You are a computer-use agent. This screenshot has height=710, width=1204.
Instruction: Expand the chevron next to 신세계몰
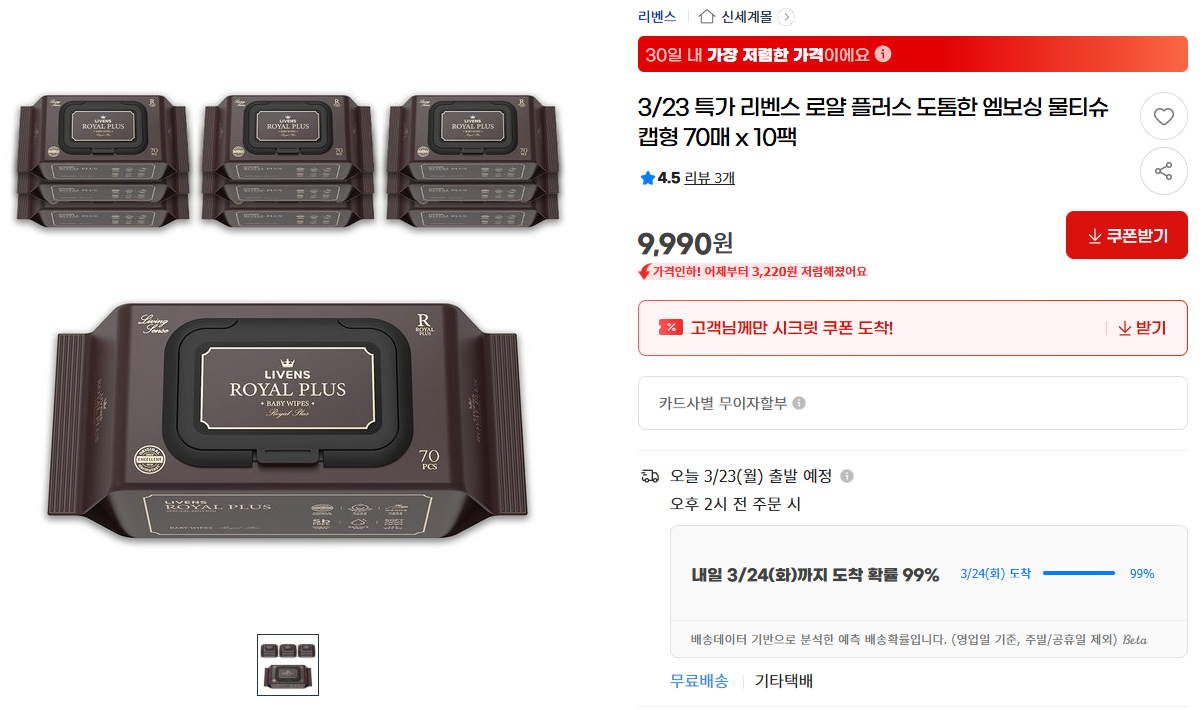pyautogui.click(x=786, y=16)
